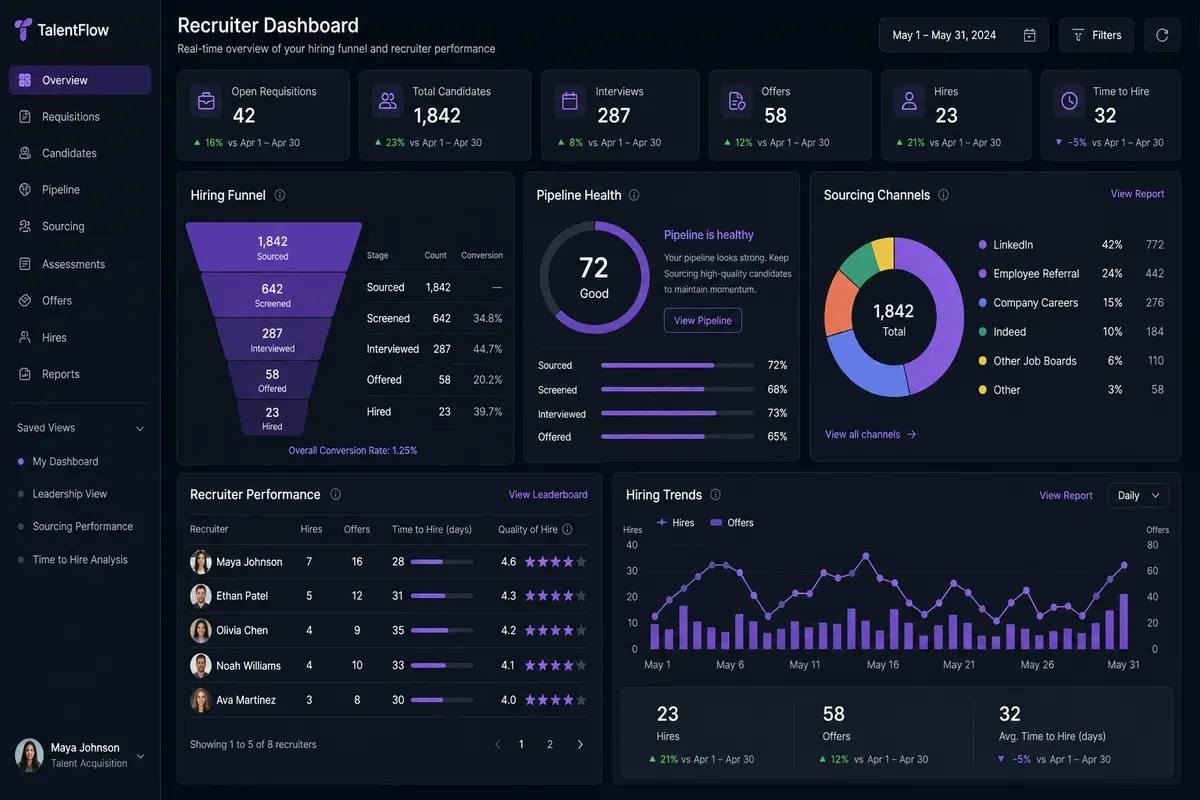The width and height of the screenshot is (1200, 800).
Task: Open the View Leaderboard link
Action: point(548,495)
